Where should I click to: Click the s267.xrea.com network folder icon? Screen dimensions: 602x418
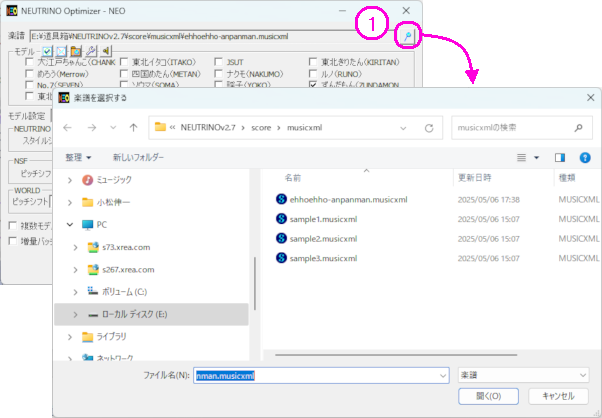[93, 269]
